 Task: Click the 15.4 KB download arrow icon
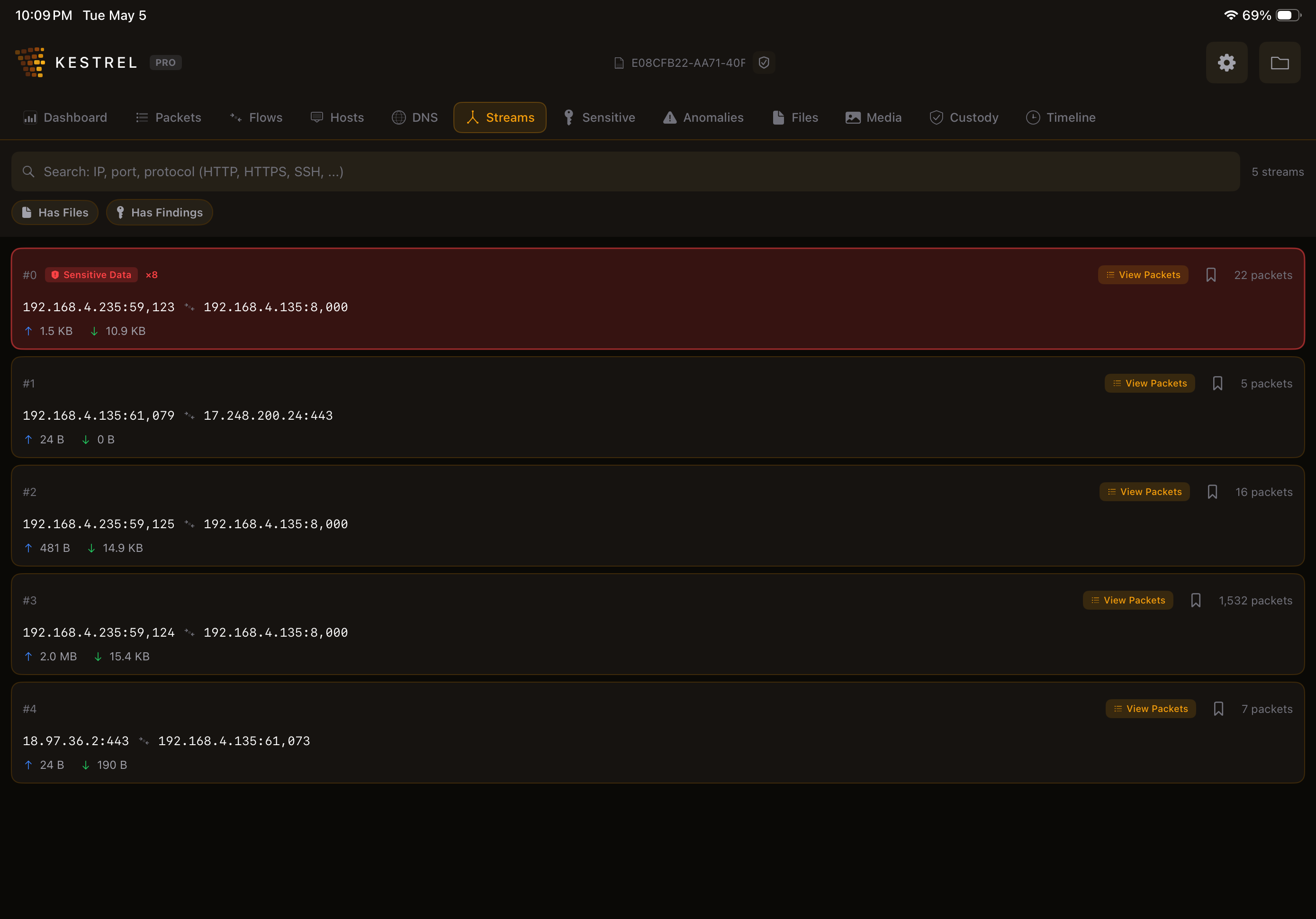pos(98,657)
